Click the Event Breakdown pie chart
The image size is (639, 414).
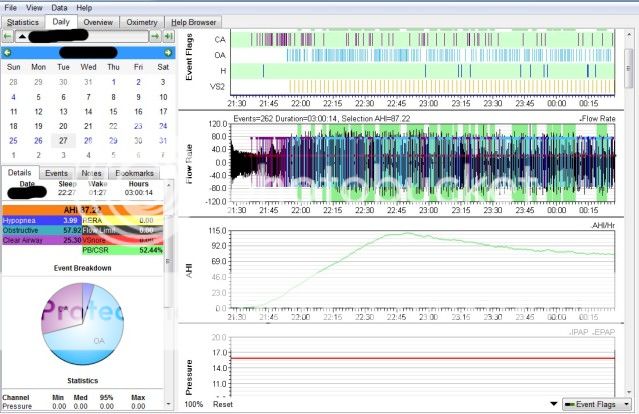pos(83,324)
